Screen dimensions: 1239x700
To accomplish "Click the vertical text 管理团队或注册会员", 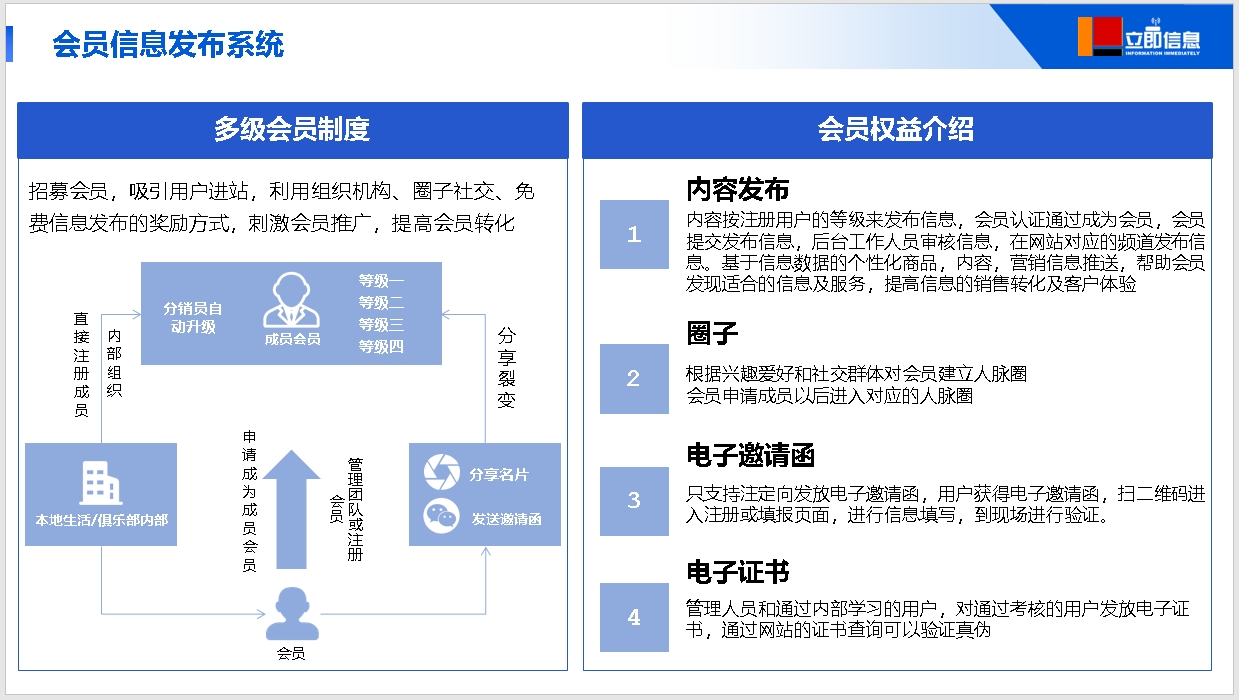I will coord(346,509).
